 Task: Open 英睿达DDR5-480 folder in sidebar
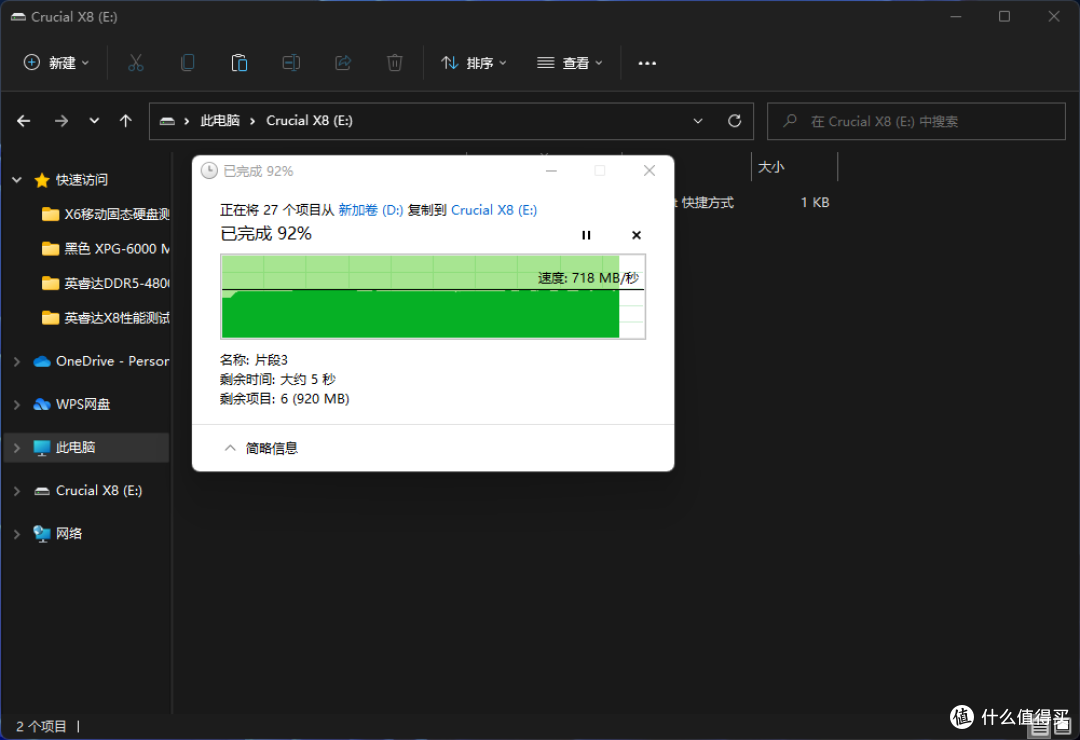click(x=105, y=283)
